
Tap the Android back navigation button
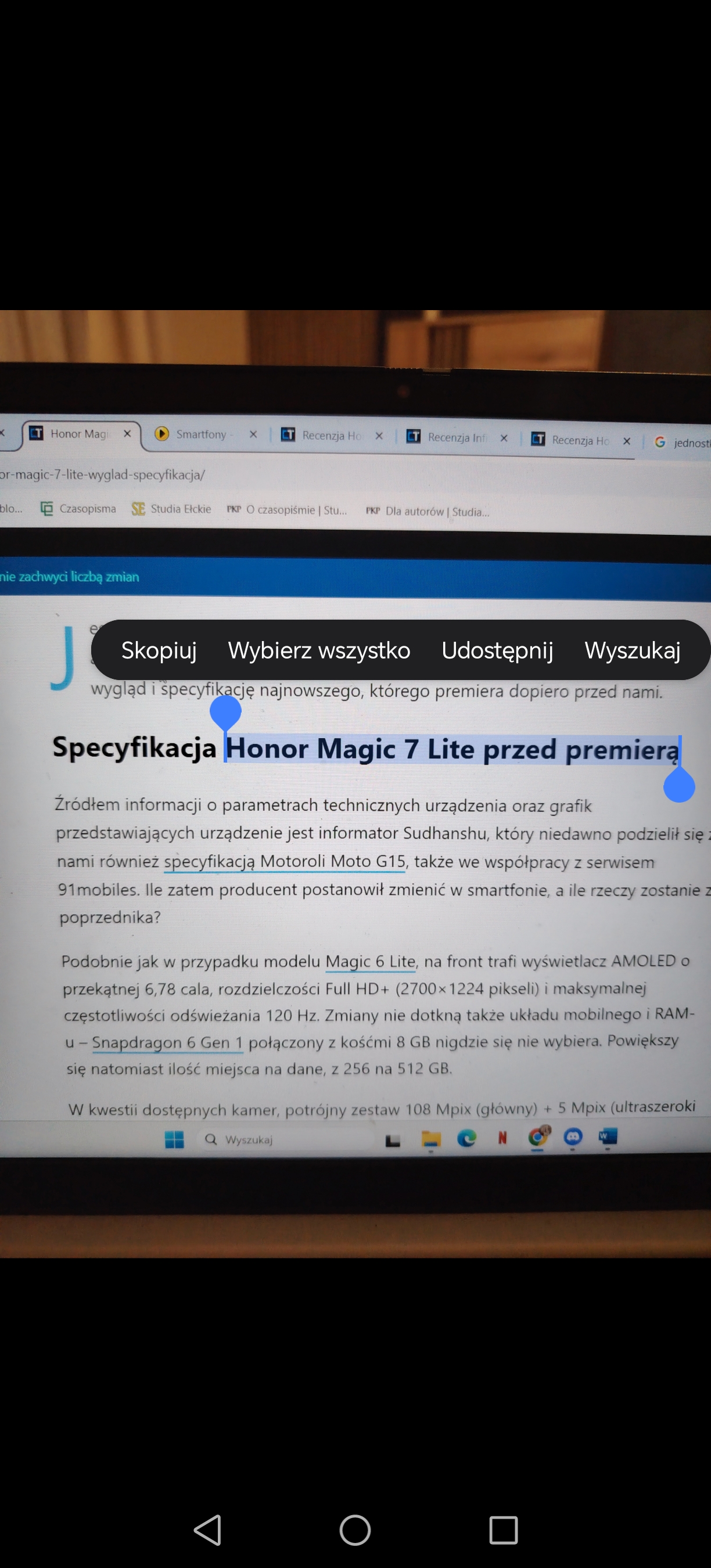[207, 1530]
